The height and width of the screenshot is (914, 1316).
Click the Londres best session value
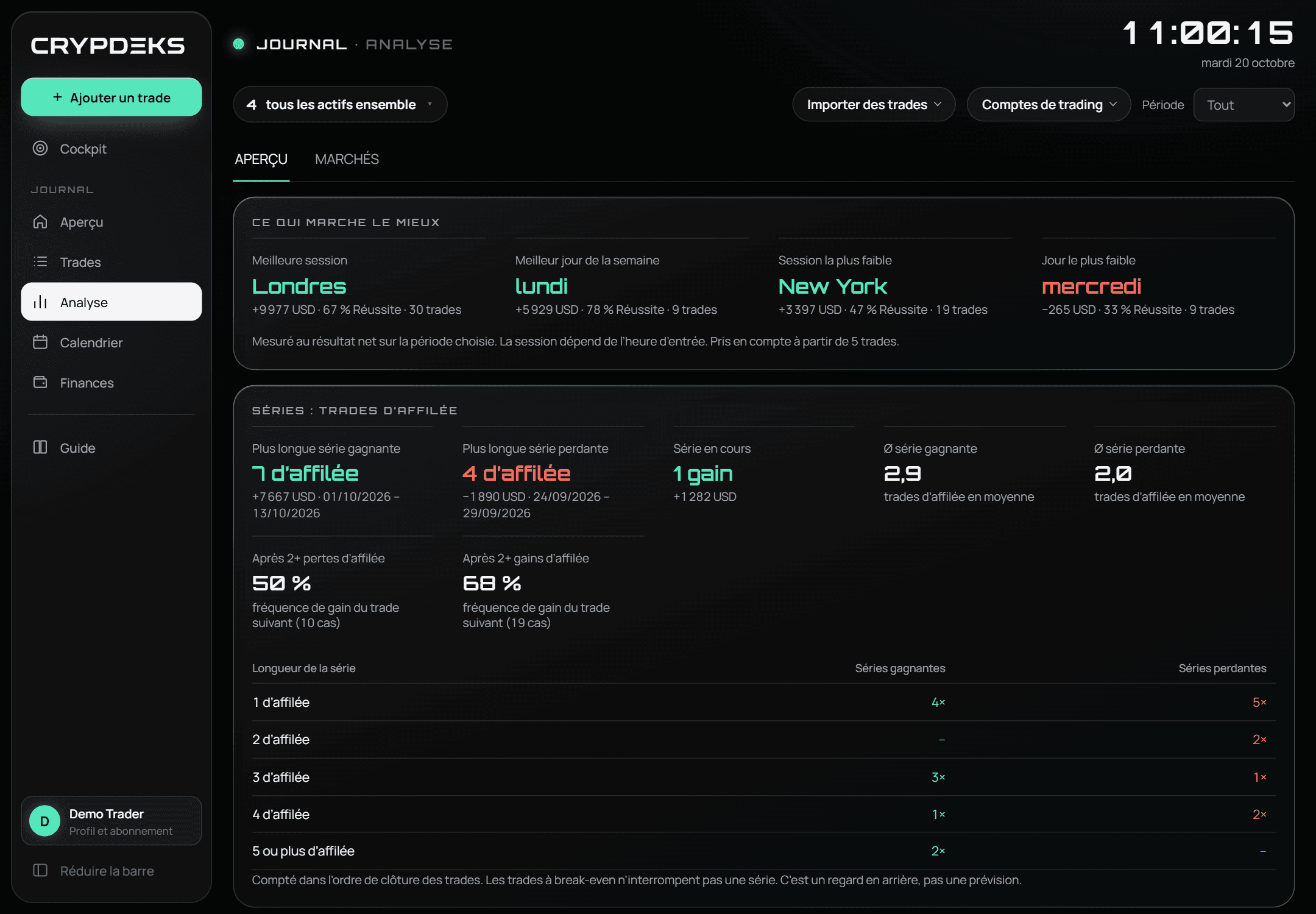click(x=299, y=286)
